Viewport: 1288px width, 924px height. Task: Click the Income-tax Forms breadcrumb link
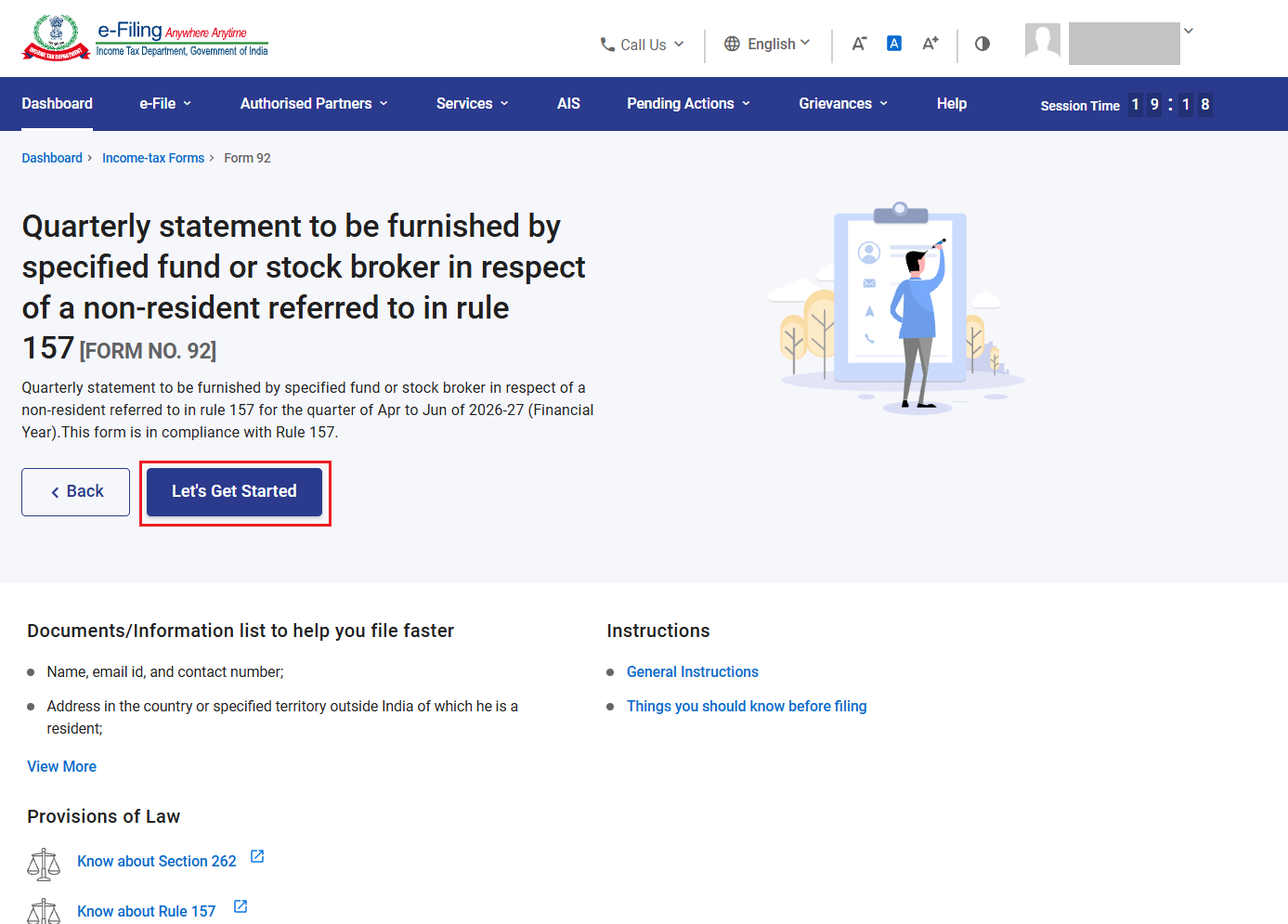point(153,158)
